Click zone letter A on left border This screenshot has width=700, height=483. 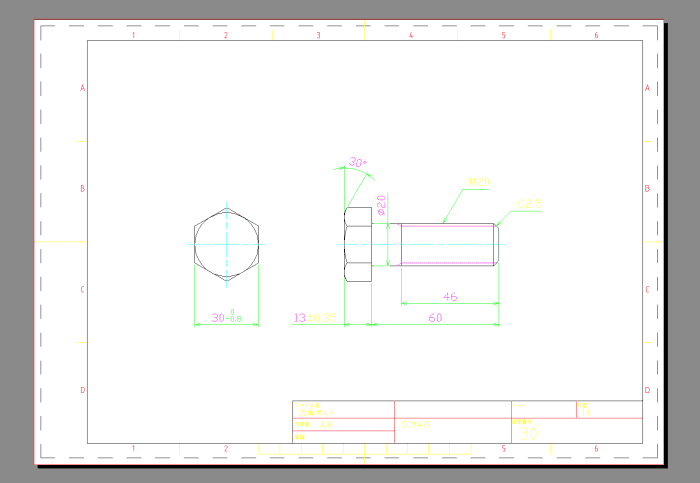pyautogui.click(x=83, y=88)
